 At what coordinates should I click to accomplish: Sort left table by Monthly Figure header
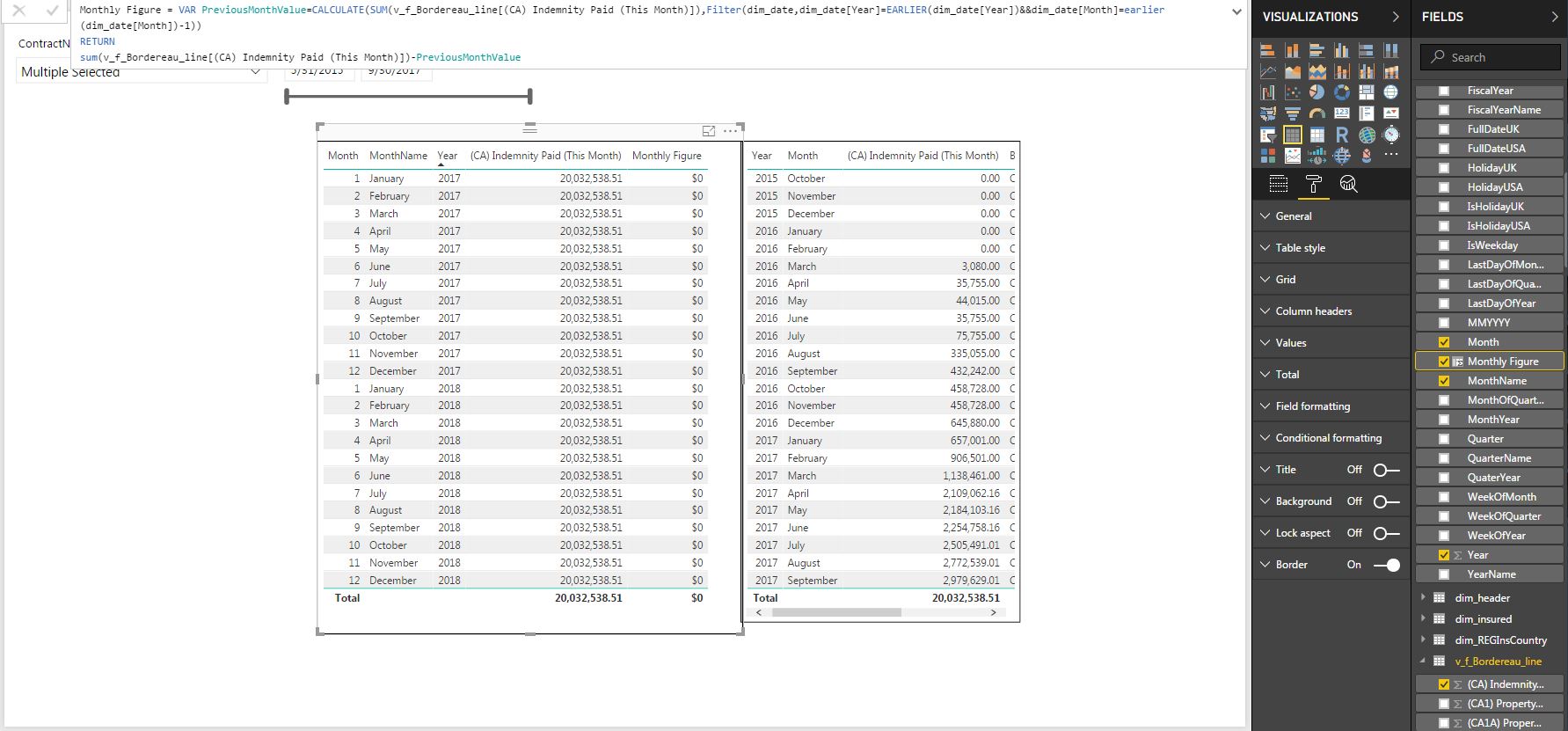667,156
